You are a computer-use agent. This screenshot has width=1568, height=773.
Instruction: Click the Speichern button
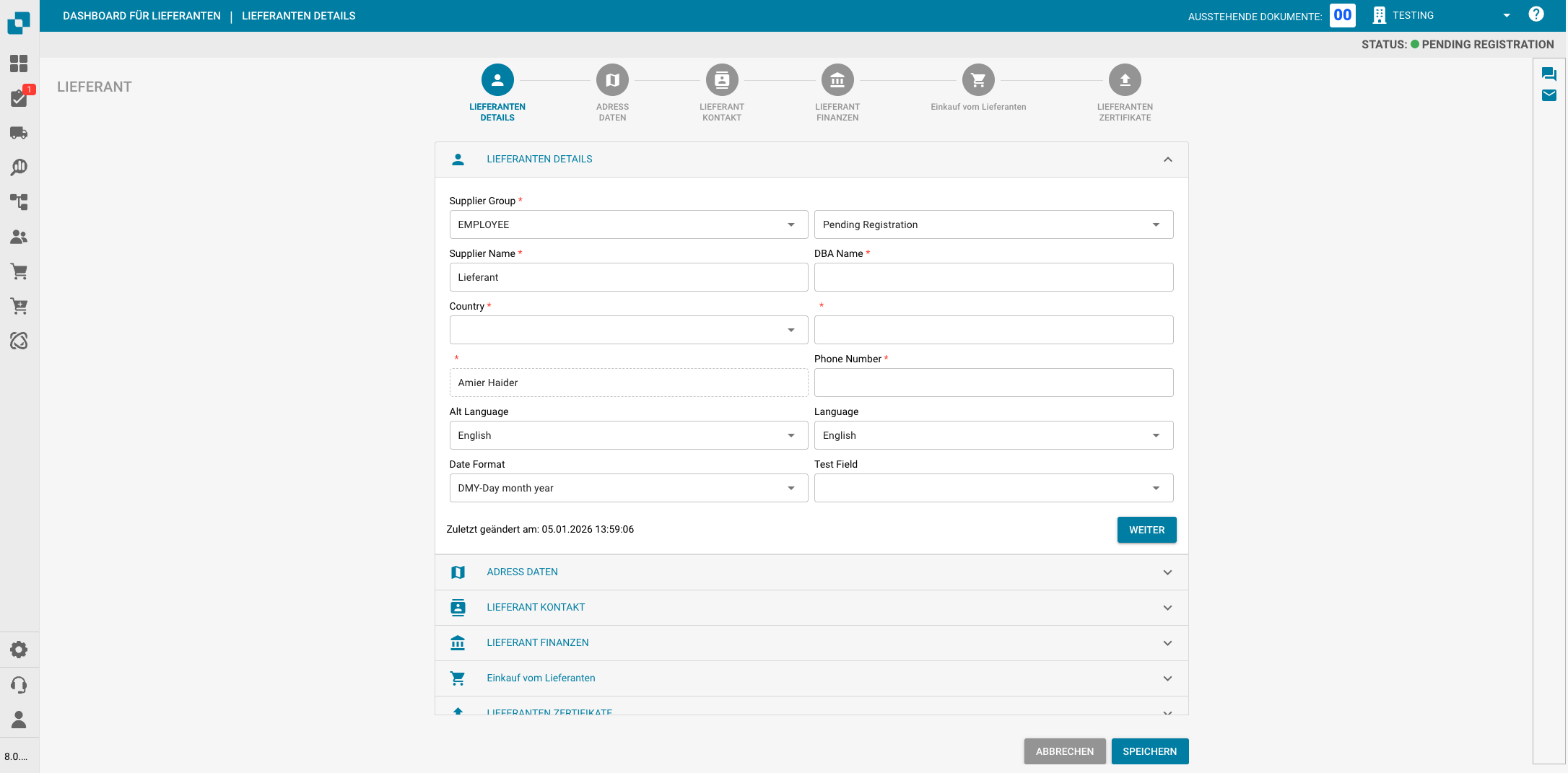(x=1149, y=751)
